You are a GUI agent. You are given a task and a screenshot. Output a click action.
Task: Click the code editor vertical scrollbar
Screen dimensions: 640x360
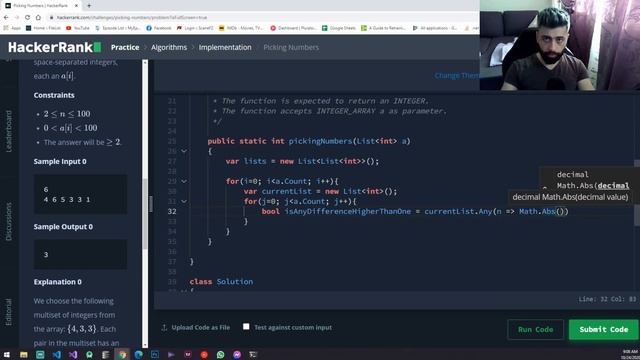637,192
